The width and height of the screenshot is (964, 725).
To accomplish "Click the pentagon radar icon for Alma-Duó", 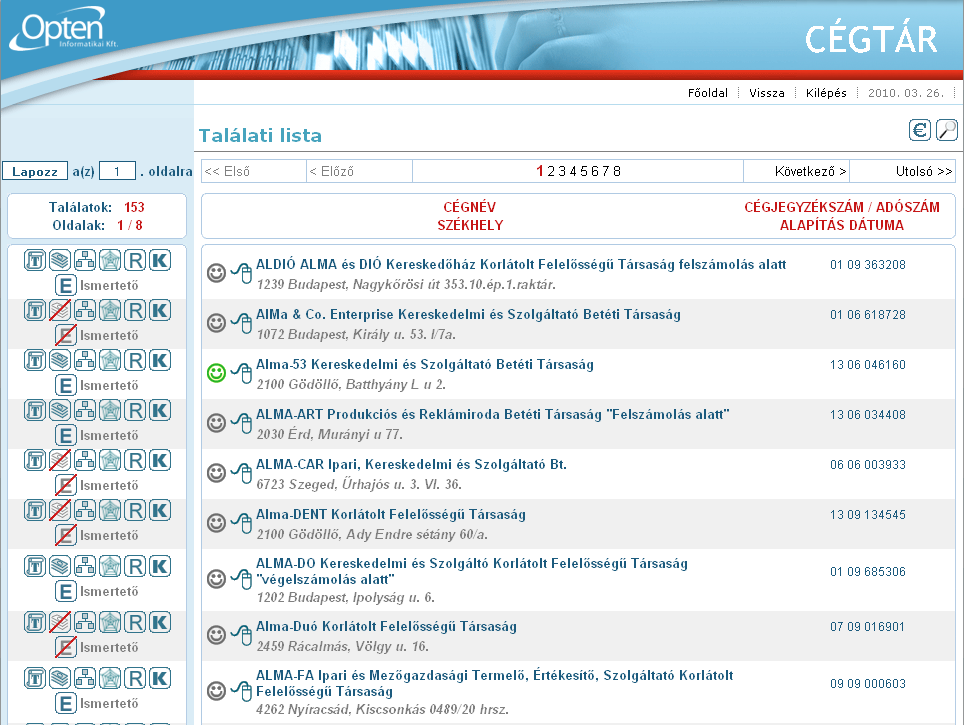I will click(x=110, y=622).
